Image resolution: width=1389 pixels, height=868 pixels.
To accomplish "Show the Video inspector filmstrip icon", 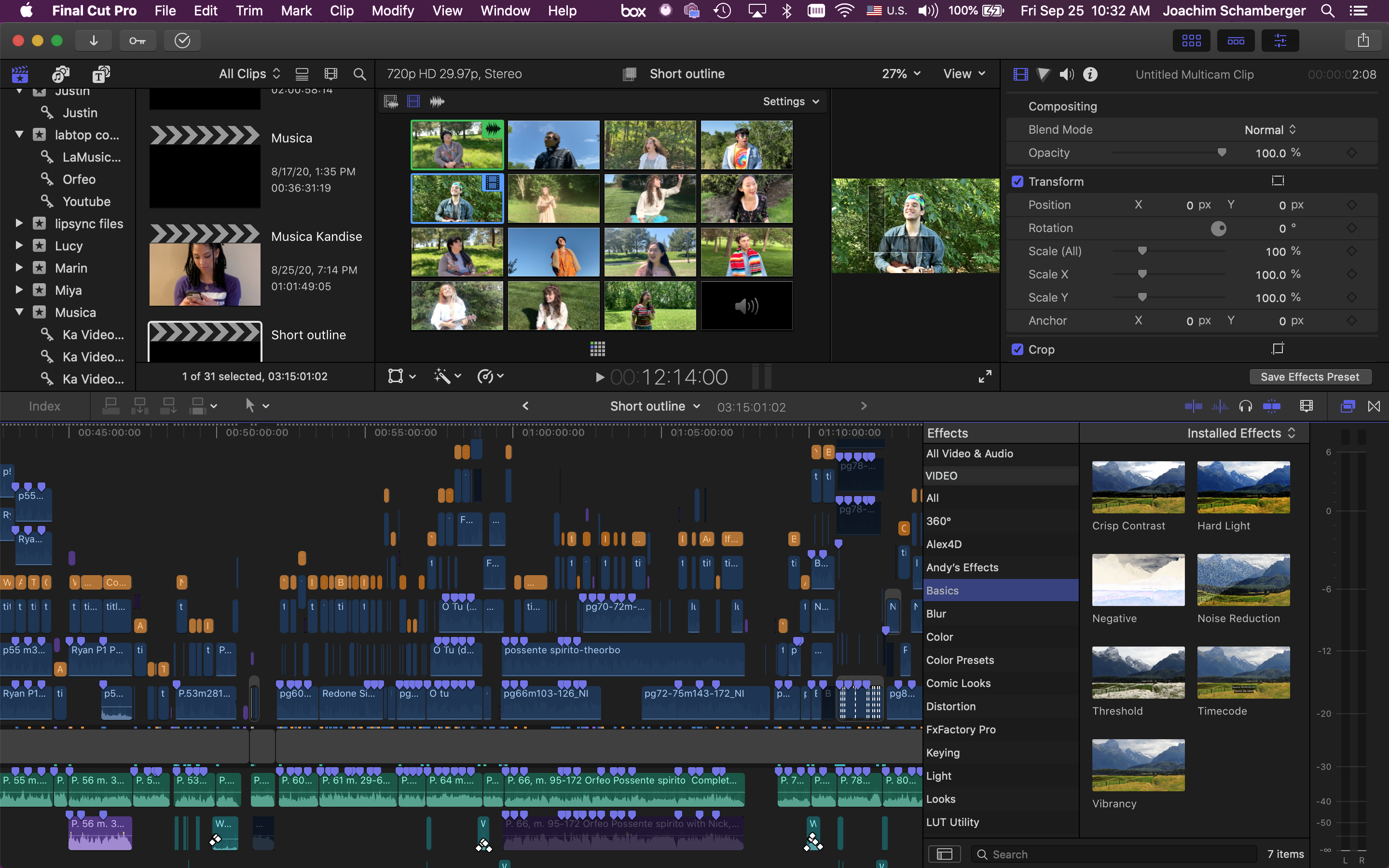I will (x=1020, y=75).
